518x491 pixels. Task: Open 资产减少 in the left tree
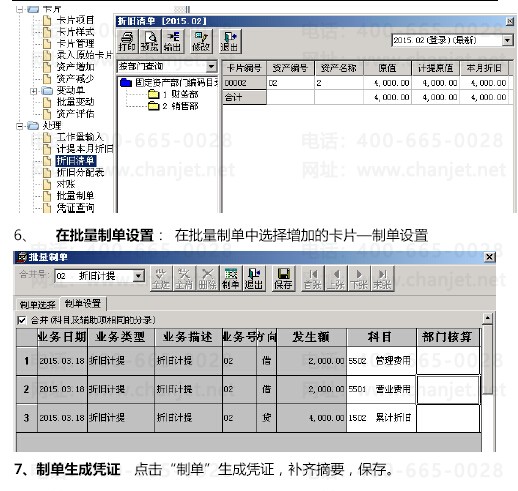75,78
